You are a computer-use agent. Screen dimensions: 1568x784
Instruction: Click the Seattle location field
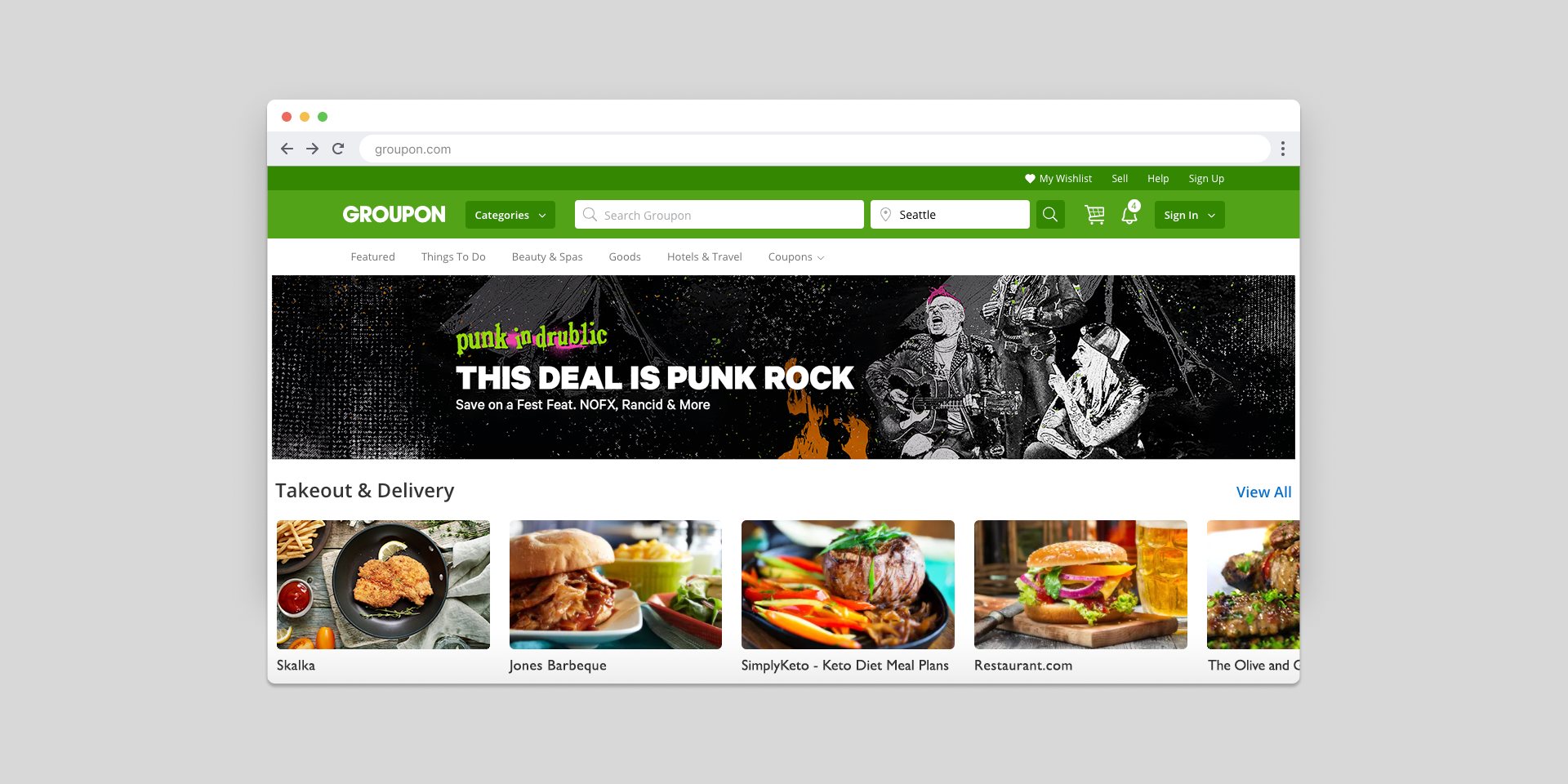click(x=950, y=215)
